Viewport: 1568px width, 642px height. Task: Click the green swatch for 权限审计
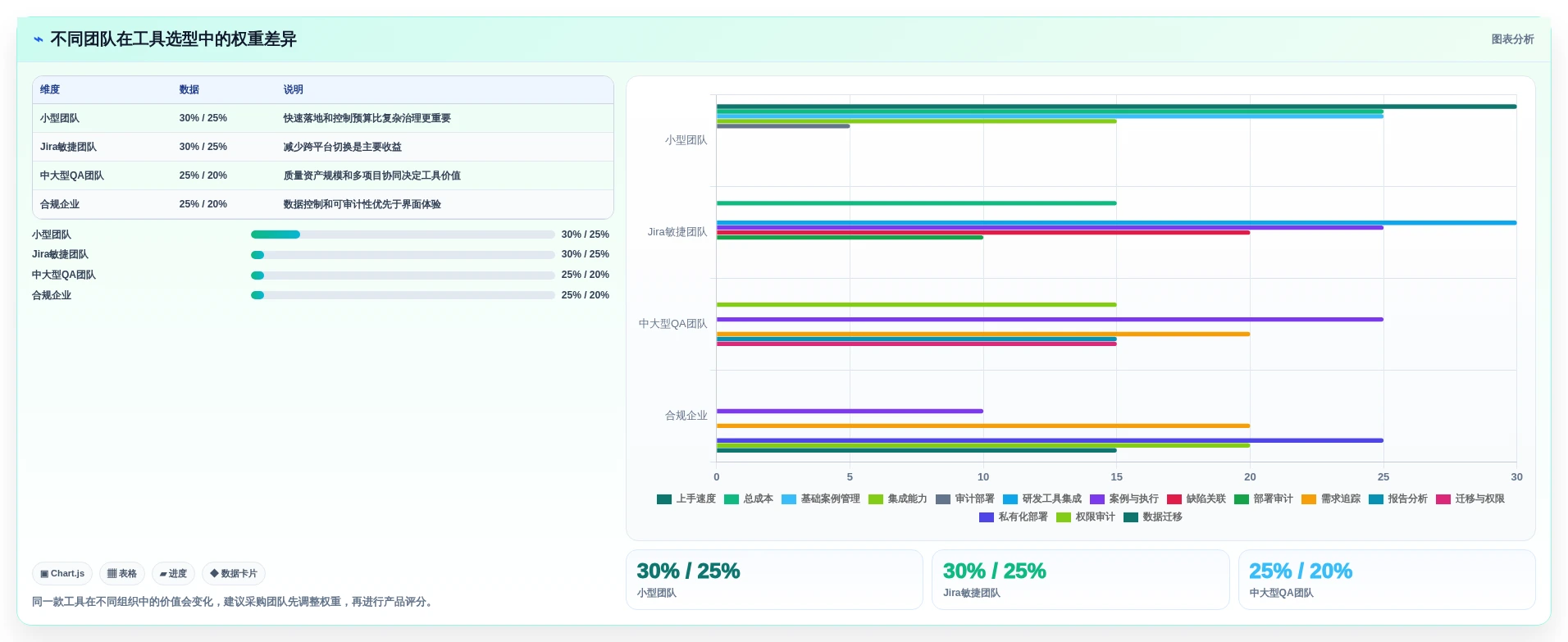1064,517
